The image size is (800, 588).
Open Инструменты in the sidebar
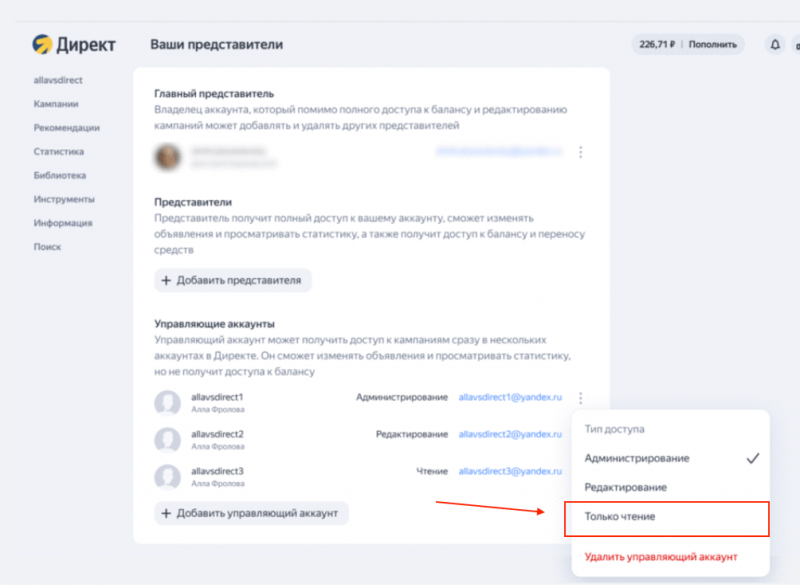click(x=63, y=199)
